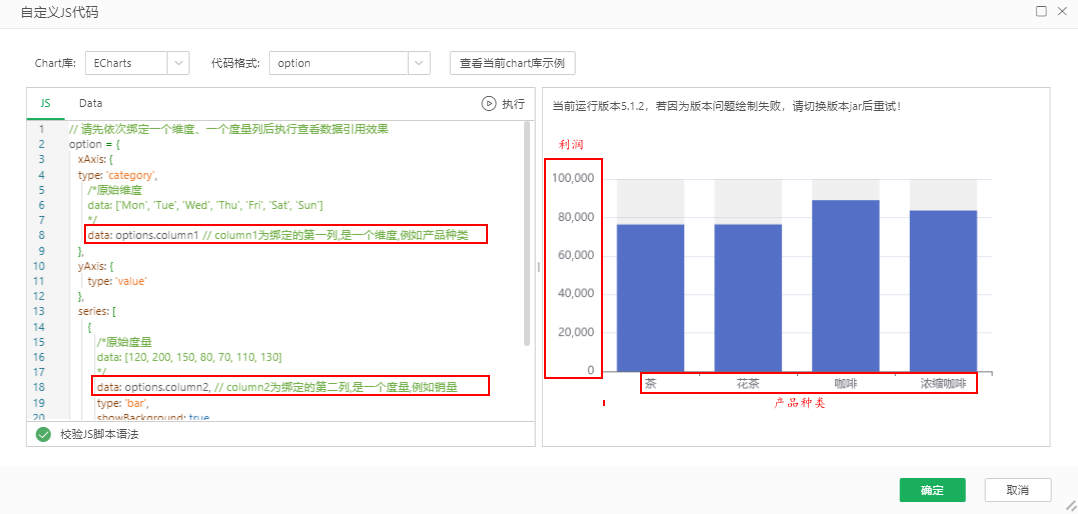
Task: Click the 20,000 y-axis label
Action: [x=575, y=333]
